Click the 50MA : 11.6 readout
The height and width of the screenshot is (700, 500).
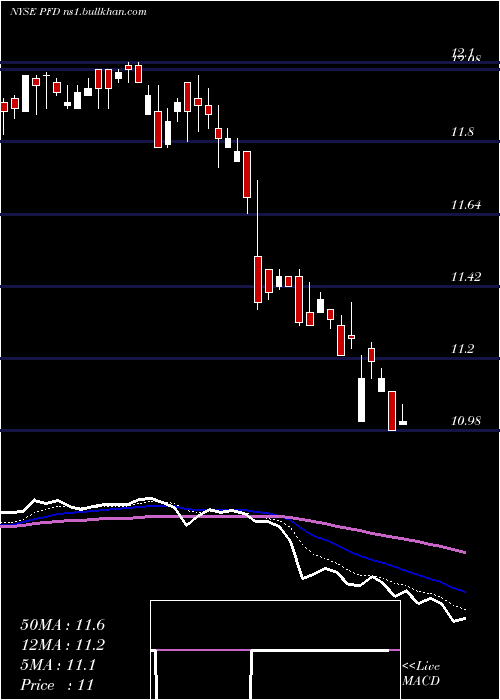click(x=63, y=625)
